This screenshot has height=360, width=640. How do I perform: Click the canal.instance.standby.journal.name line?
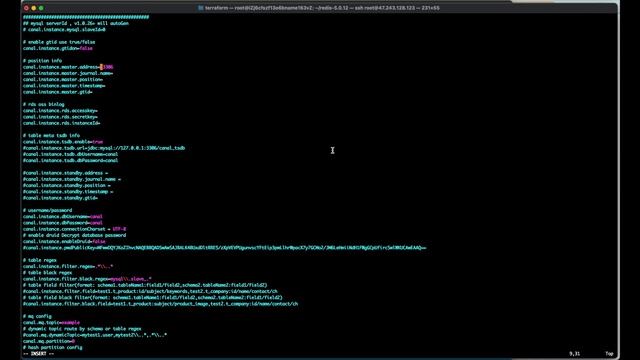coord(72,179)
